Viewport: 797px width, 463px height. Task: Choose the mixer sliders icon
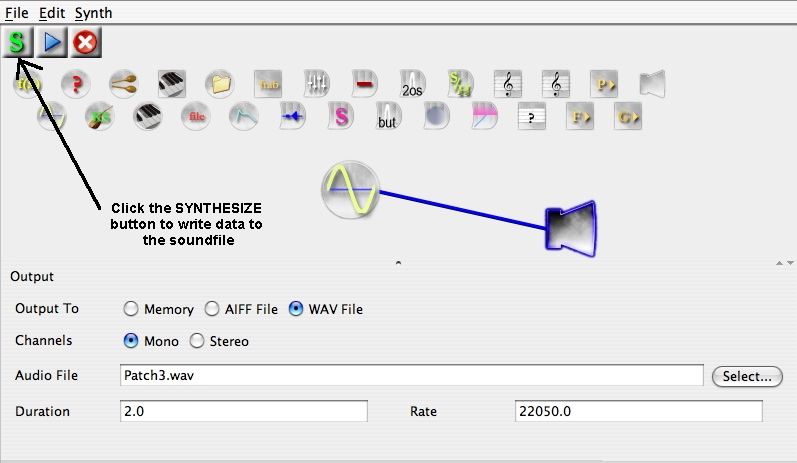316,84
